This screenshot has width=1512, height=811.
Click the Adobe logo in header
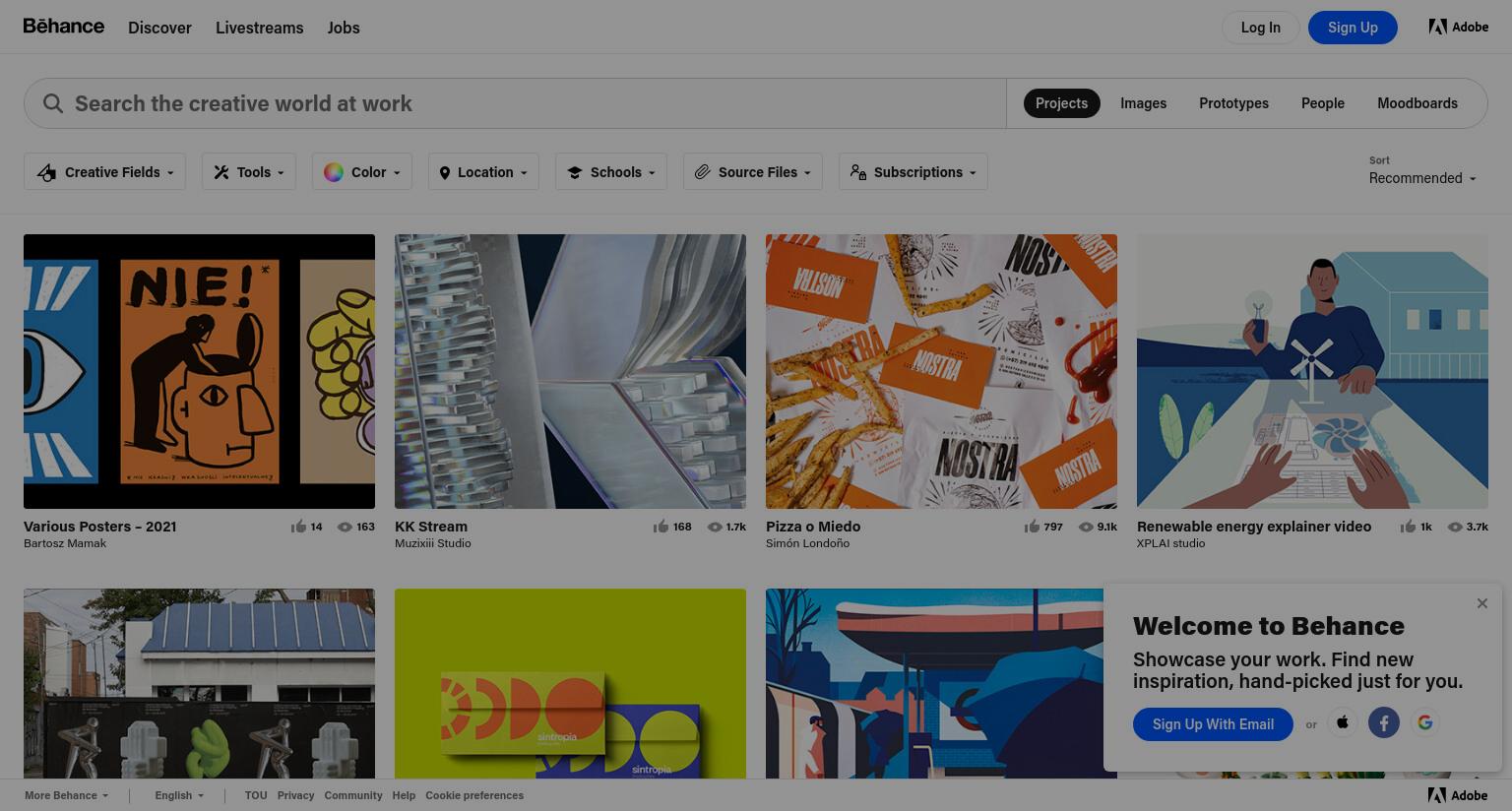pos(1459,27)
